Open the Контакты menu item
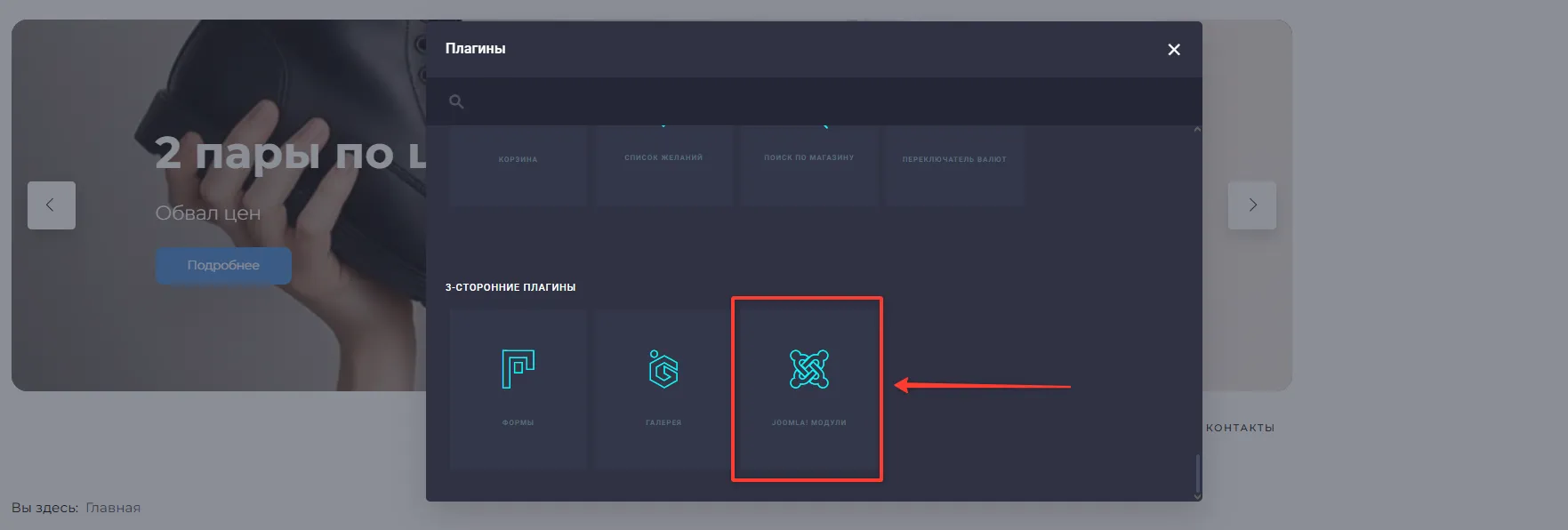 click(1240, 428)
